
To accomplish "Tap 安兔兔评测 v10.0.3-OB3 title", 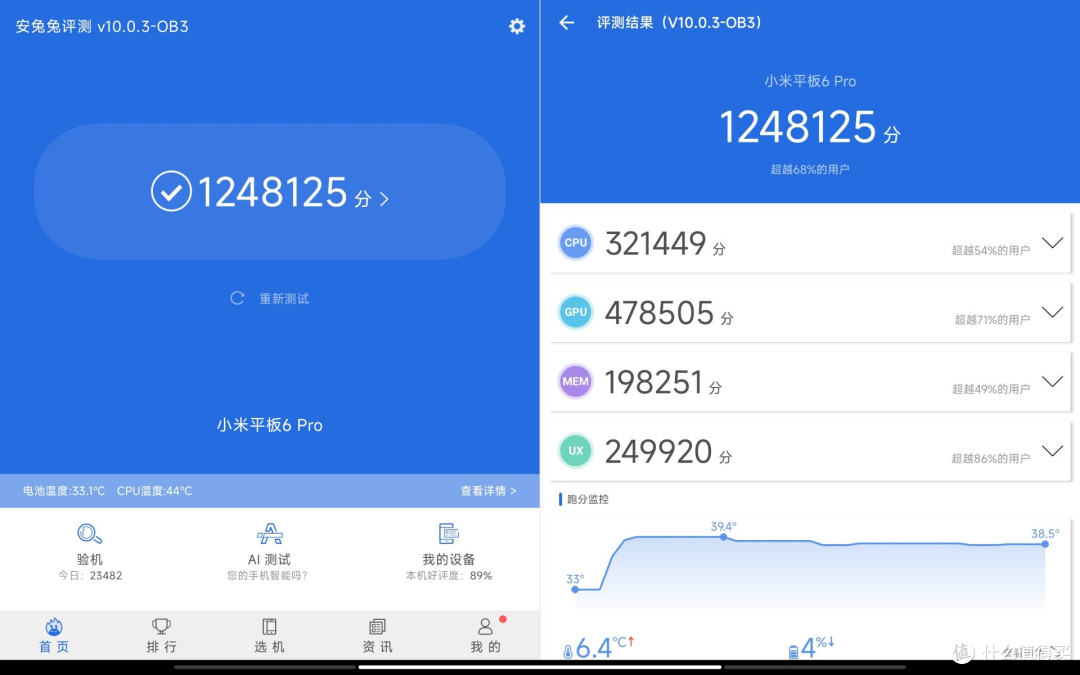I will (x=102, y=27).
